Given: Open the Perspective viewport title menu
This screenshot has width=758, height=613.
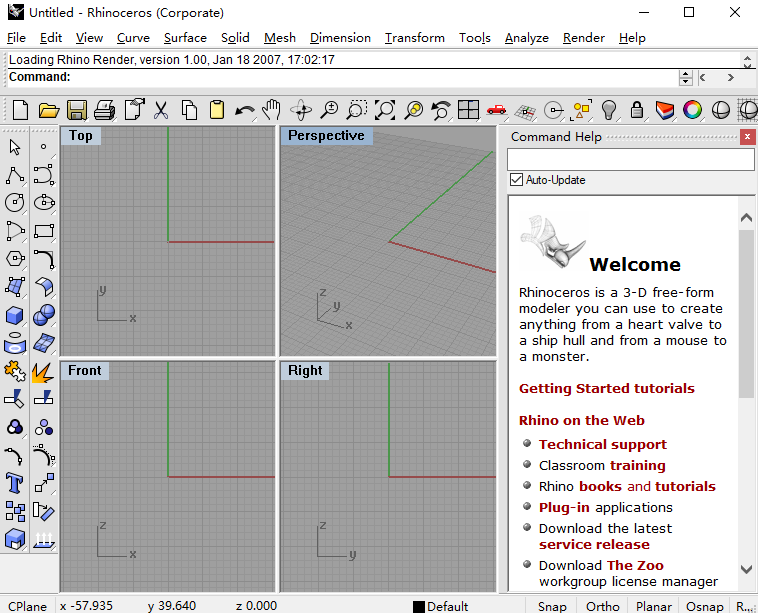Looking at the screenshot, I should tap(326, 136).
